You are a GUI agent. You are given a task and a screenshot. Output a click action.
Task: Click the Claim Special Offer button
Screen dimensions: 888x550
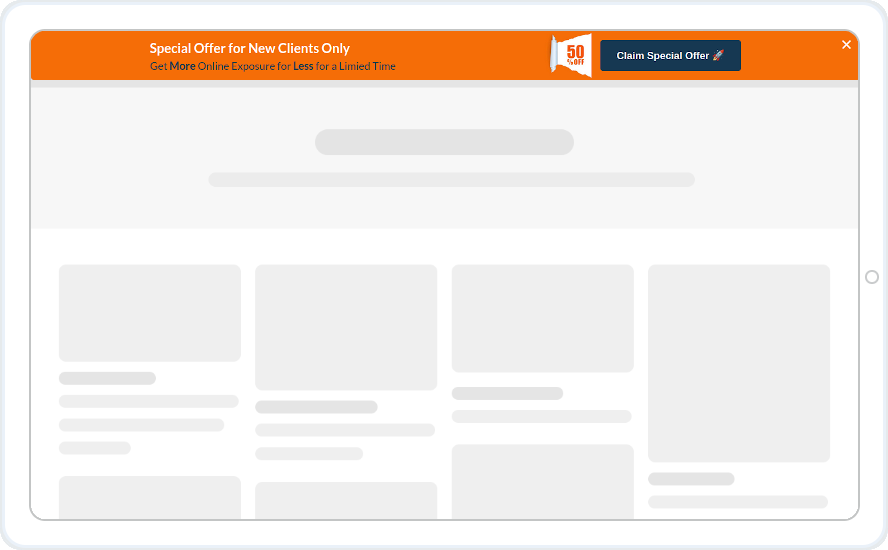[670, 56]
